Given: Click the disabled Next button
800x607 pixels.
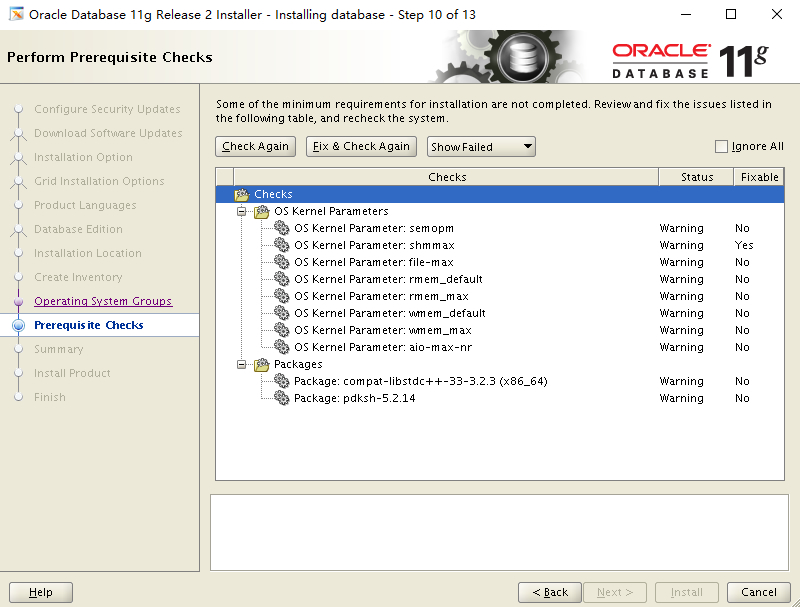Looking at the screenshot, I should tap(615, 592).
